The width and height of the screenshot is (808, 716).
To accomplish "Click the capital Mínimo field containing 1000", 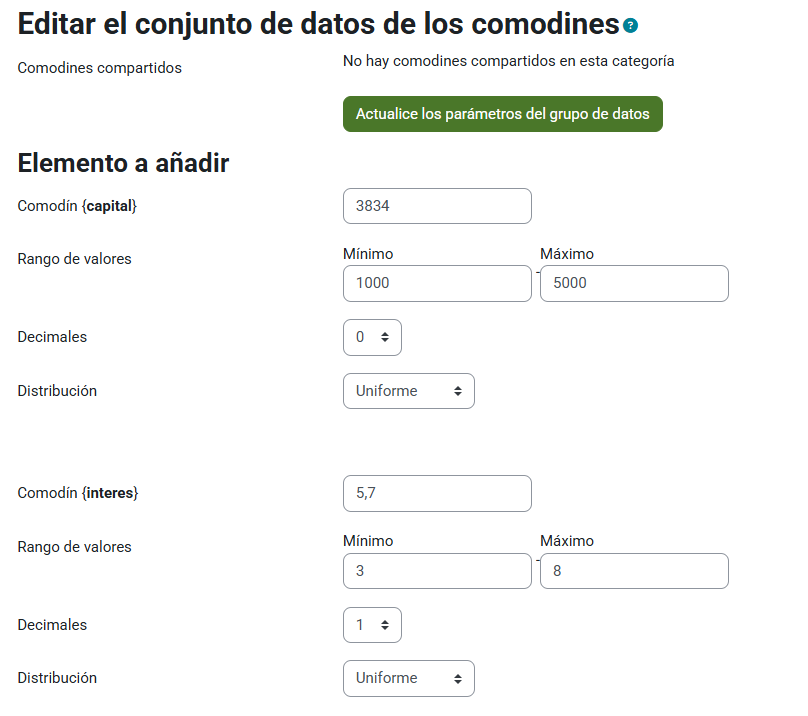I will (x=437, y=283).
